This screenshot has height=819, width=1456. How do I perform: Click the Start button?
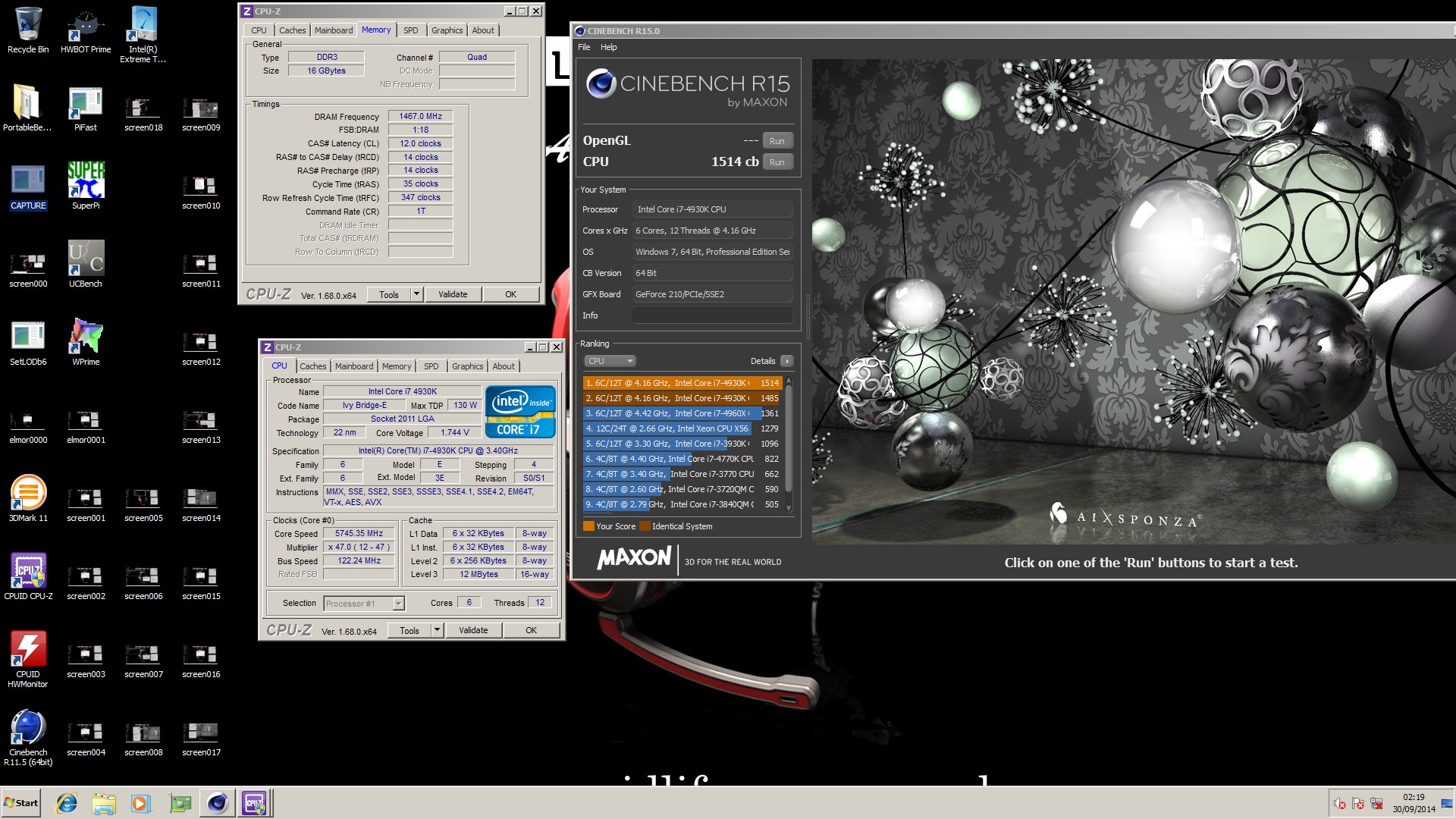tap(21, 803)
